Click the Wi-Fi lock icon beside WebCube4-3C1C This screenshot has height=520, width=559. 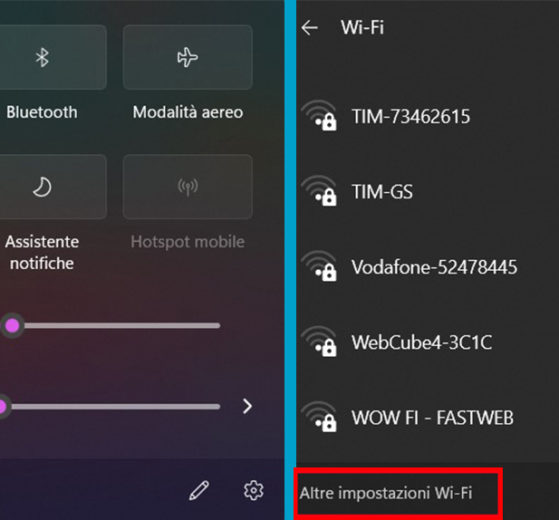click(x=319, y=342)
